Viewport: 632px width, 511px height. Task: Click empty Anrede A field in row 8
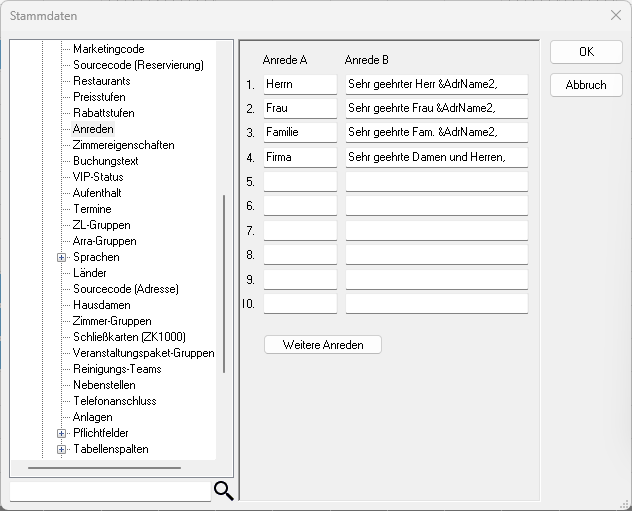click(300, 255)
